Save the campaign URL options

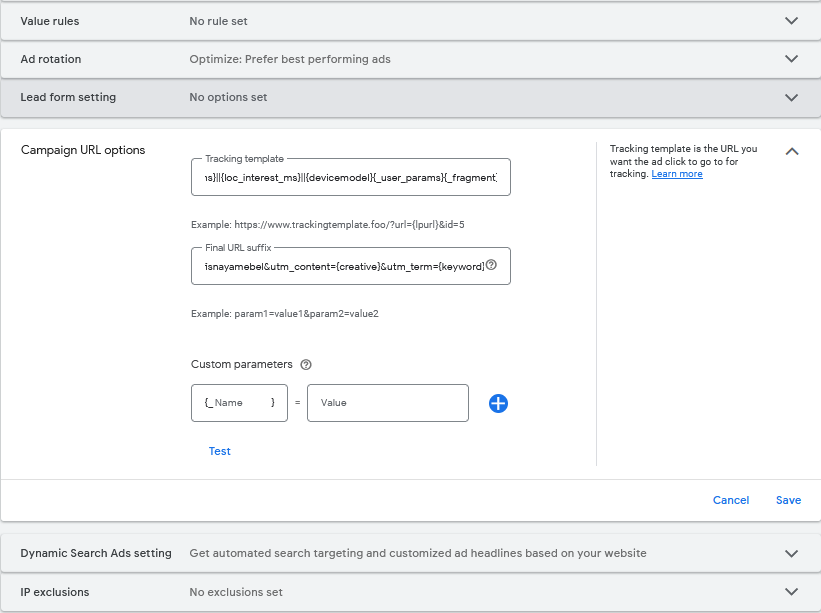[x=788, y=500]
